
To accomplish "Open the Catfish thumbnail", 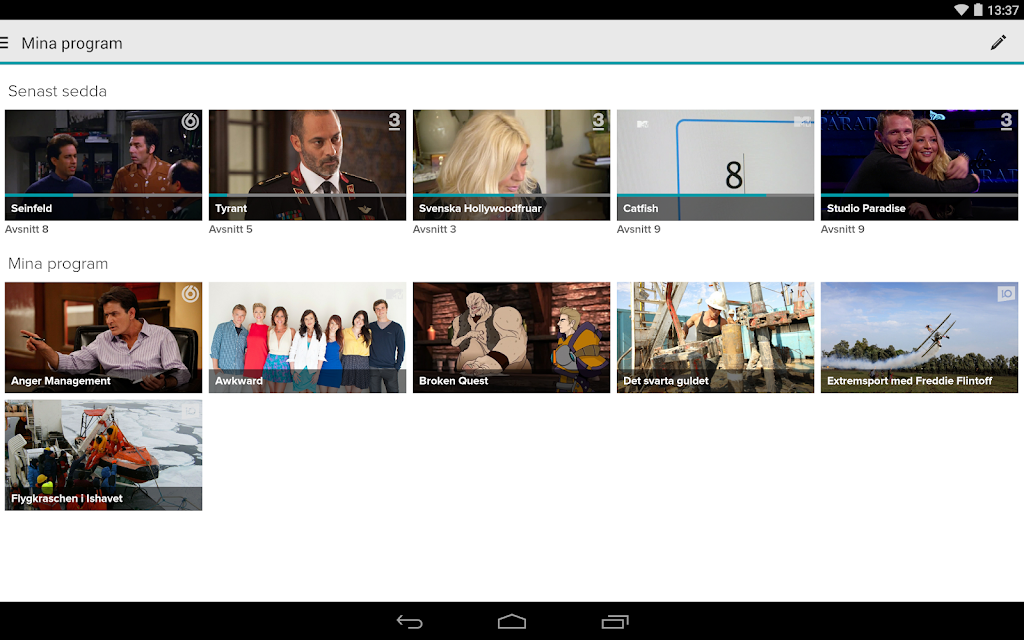I will [x=715, y=165].
